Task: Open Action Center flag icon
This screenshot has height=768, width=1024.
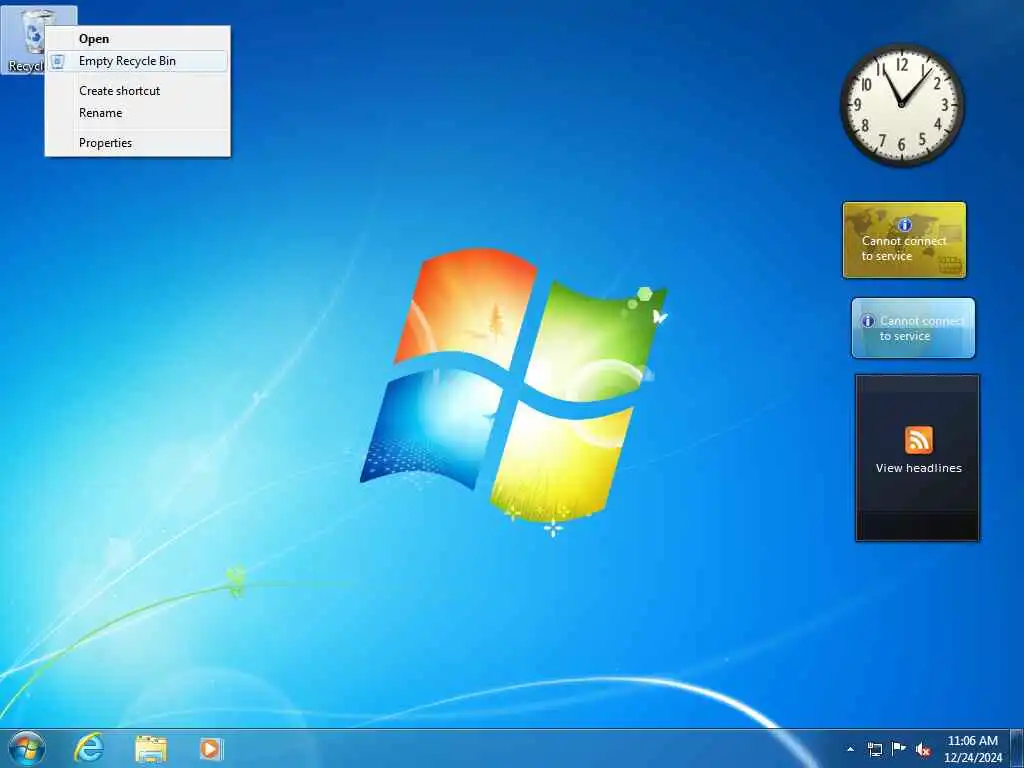Action: (x=899, y=748)
